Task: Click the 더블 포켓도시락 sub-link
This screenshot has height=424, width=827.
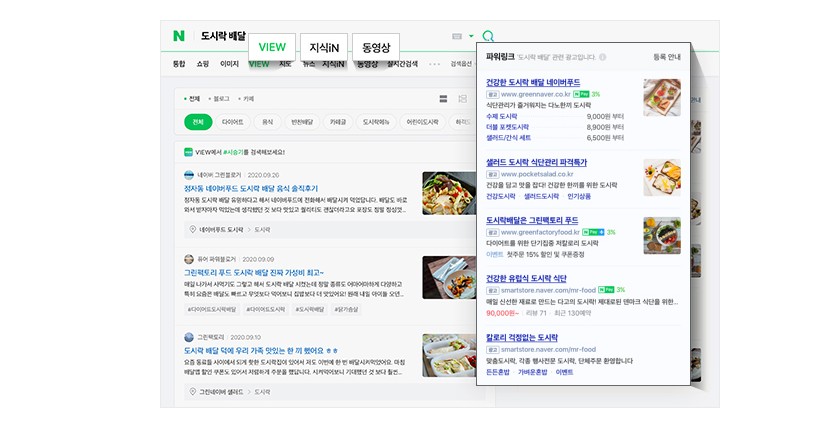Action: pos(507,127)
